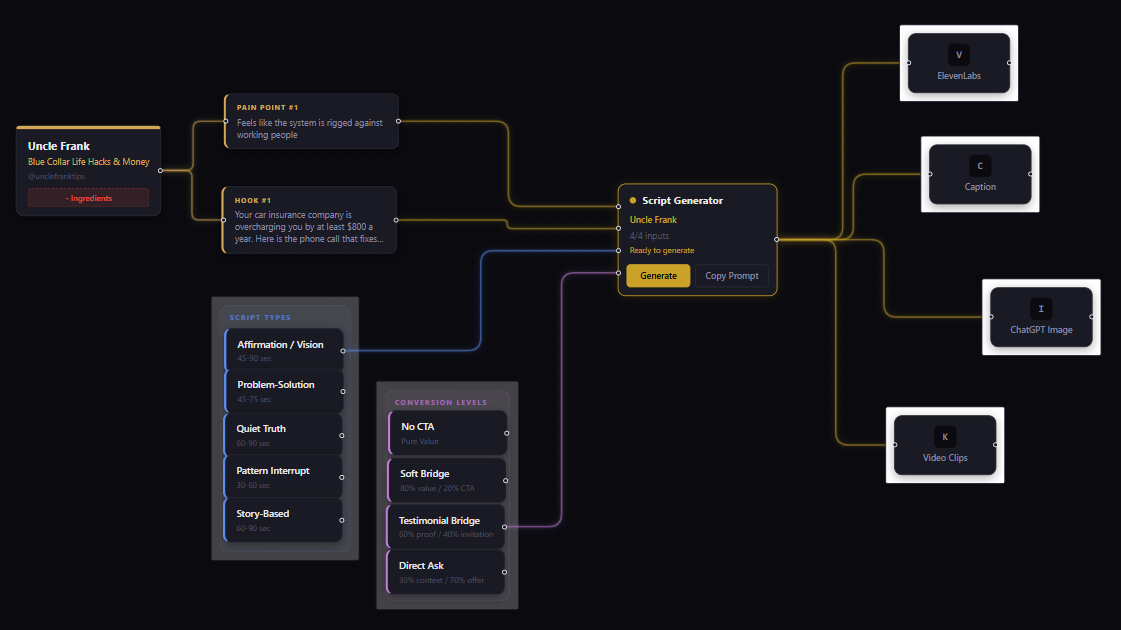Click '4/4 inputs' text
The width and height of the screenshot is (1121, 630).
pyautogui.click(x=649, y=235)
